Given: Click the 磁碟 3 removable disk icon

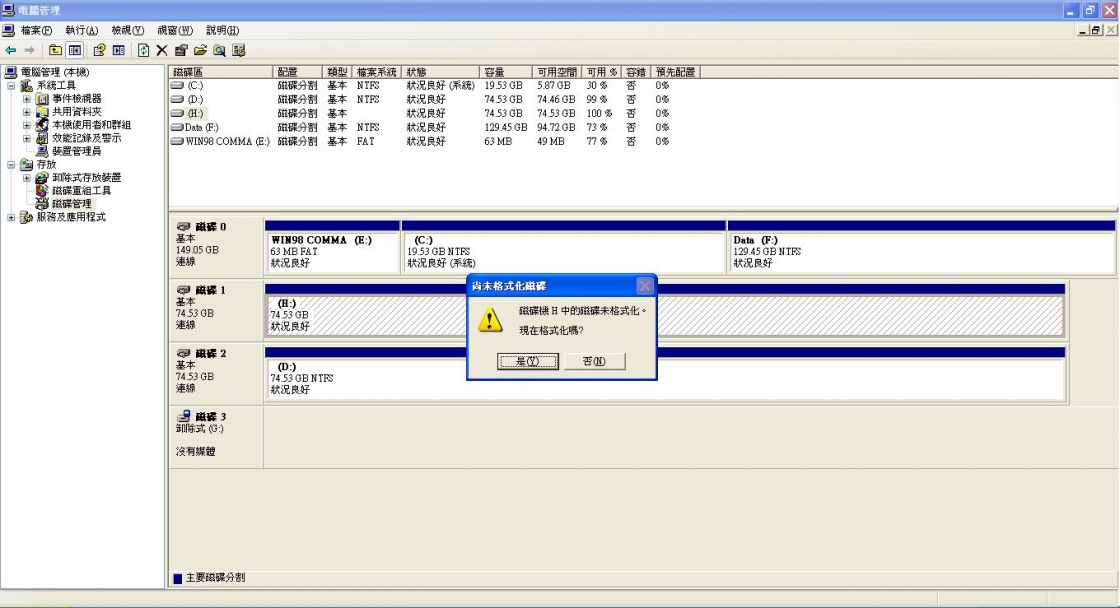Looking at the screenshot, I should click(184, 416).
